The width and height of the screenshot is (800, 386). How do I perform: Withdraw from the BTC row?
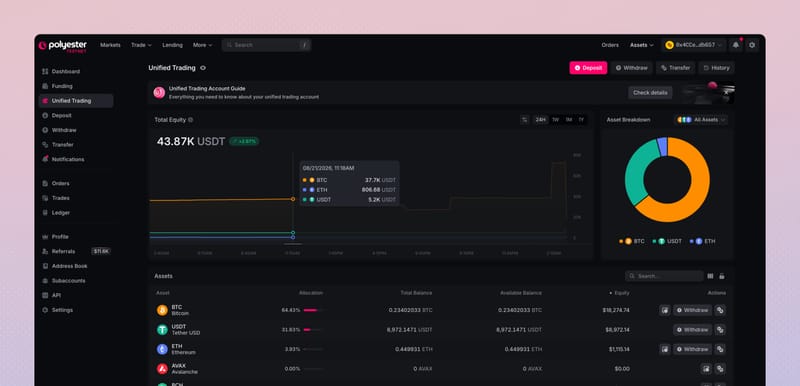pyautogui.click(x=692, y=310)
